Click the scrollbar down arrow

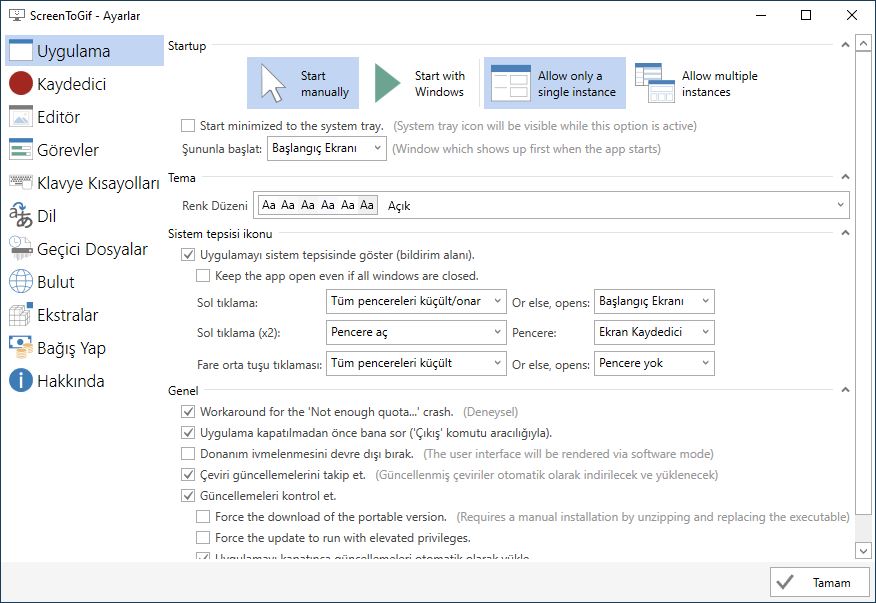pos(863,550)
